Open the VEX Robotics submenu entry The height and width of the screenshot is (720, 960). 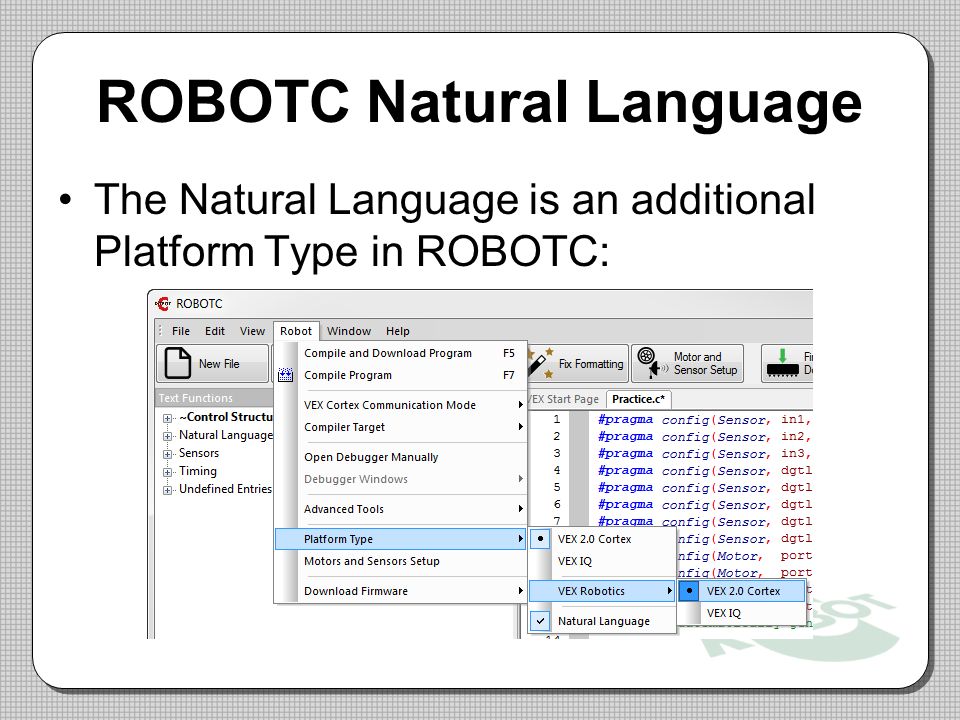(x=602, y=591)
